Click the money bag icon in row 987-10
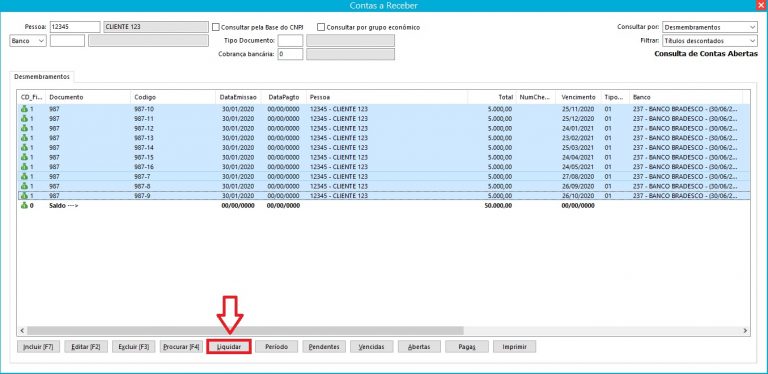 pyautogui.click(x=24, y=109)
